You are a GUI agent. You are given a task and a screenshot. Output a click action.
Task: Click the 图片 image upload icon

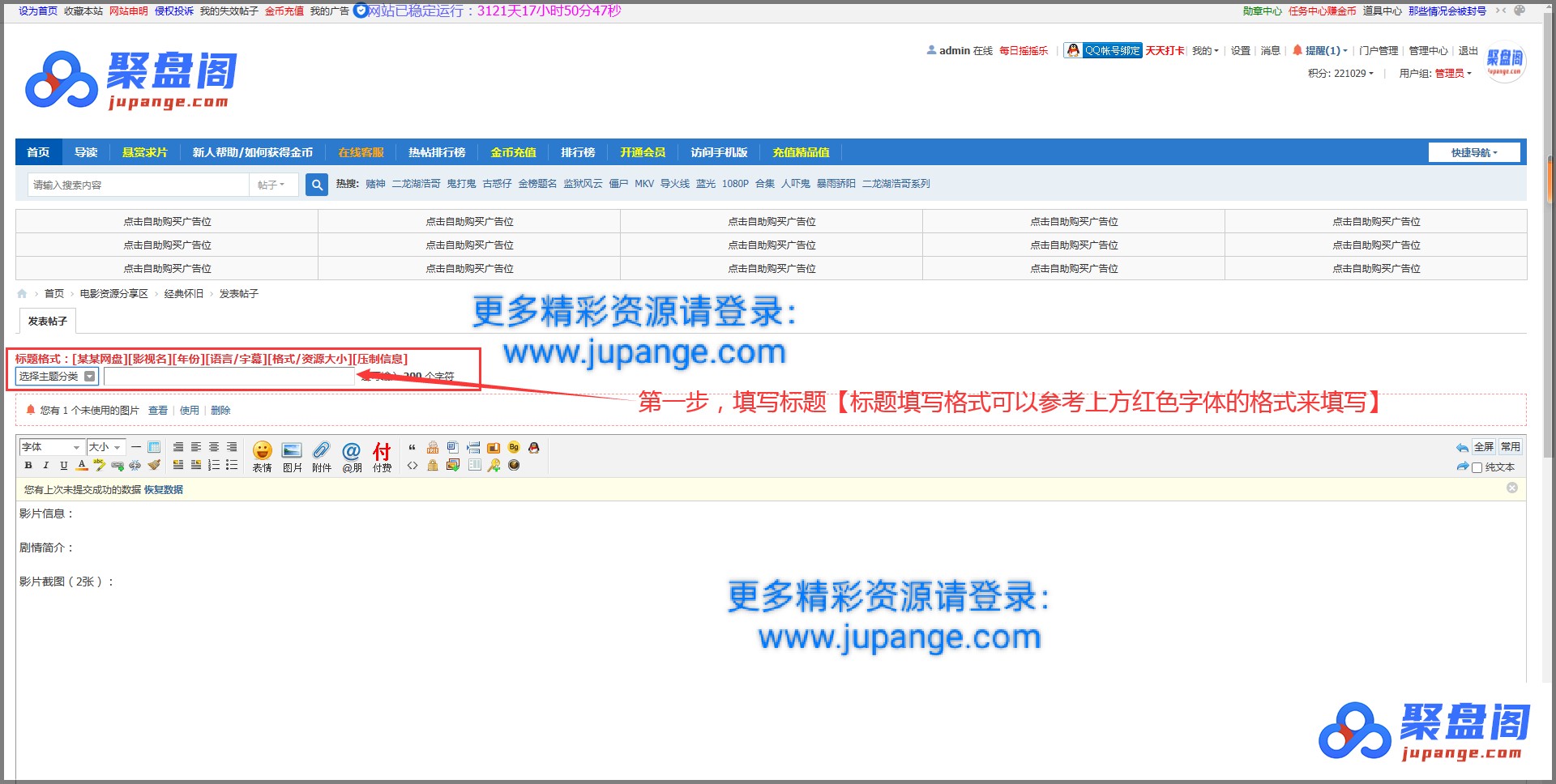point(292,457)
